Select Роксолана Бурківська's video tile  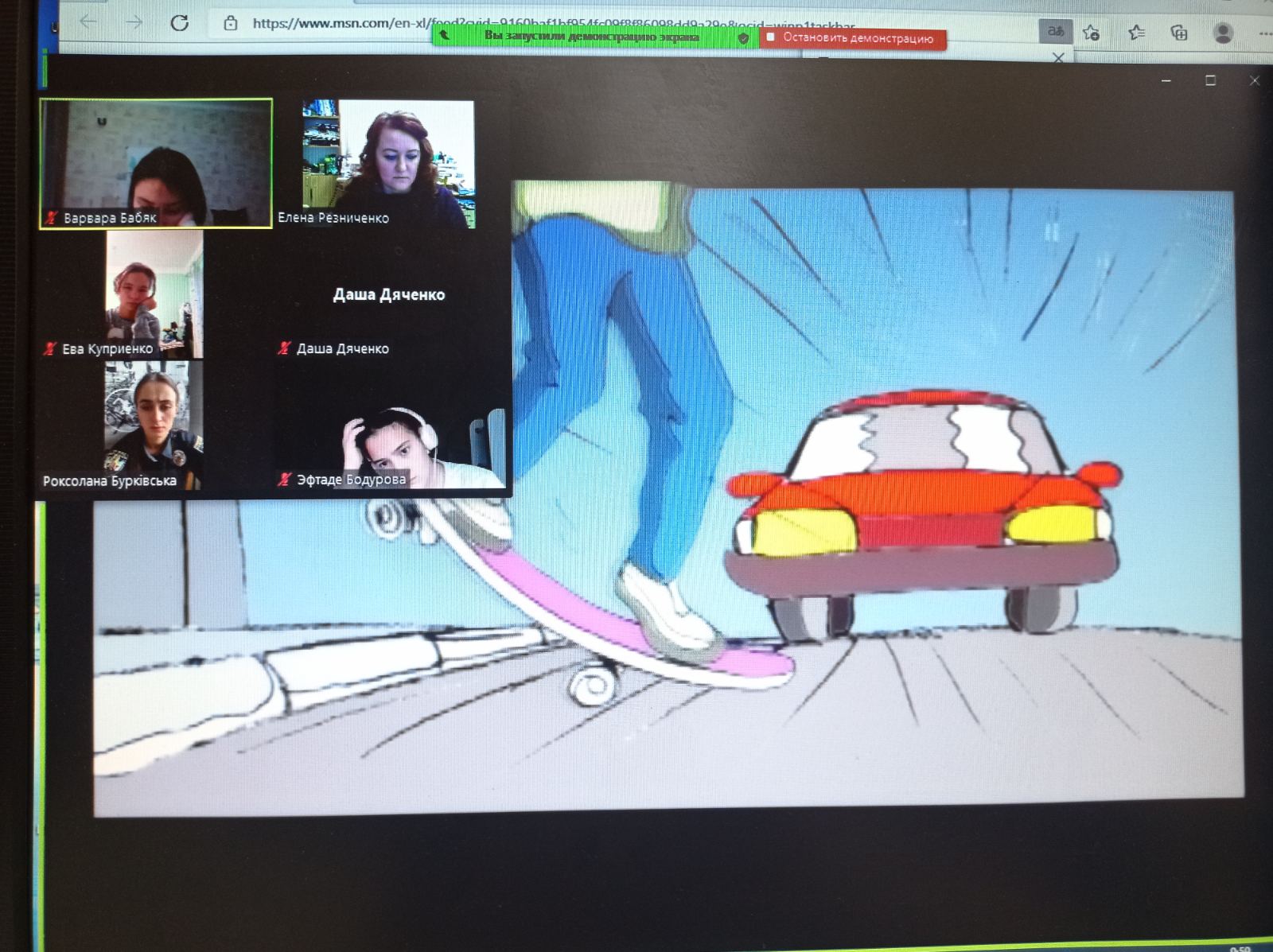[x=154, y=425]
